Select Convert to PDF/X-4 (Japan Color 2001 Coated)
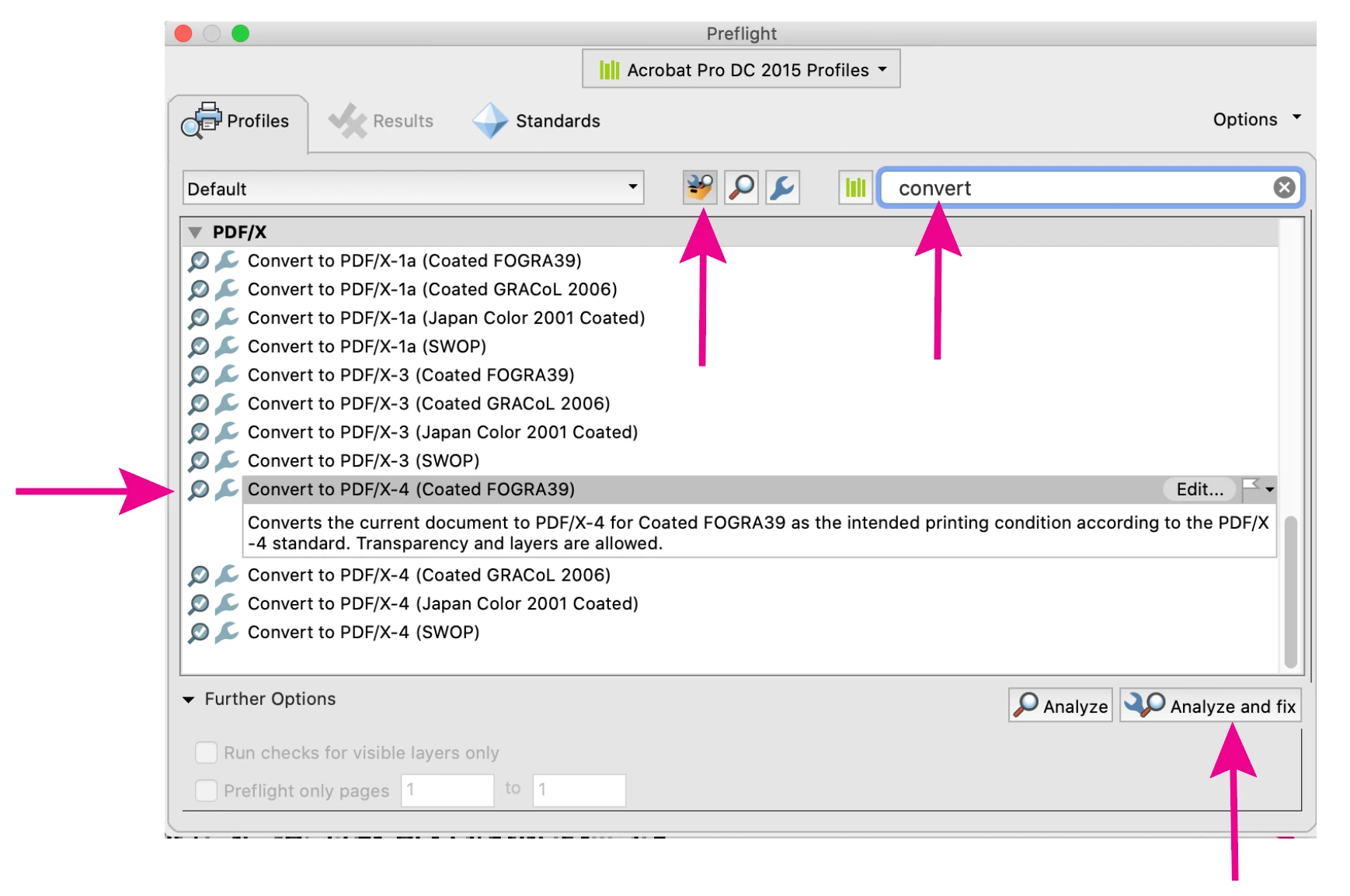Image resolution: width=1350 pixels, height=896 pixels. 443,604
